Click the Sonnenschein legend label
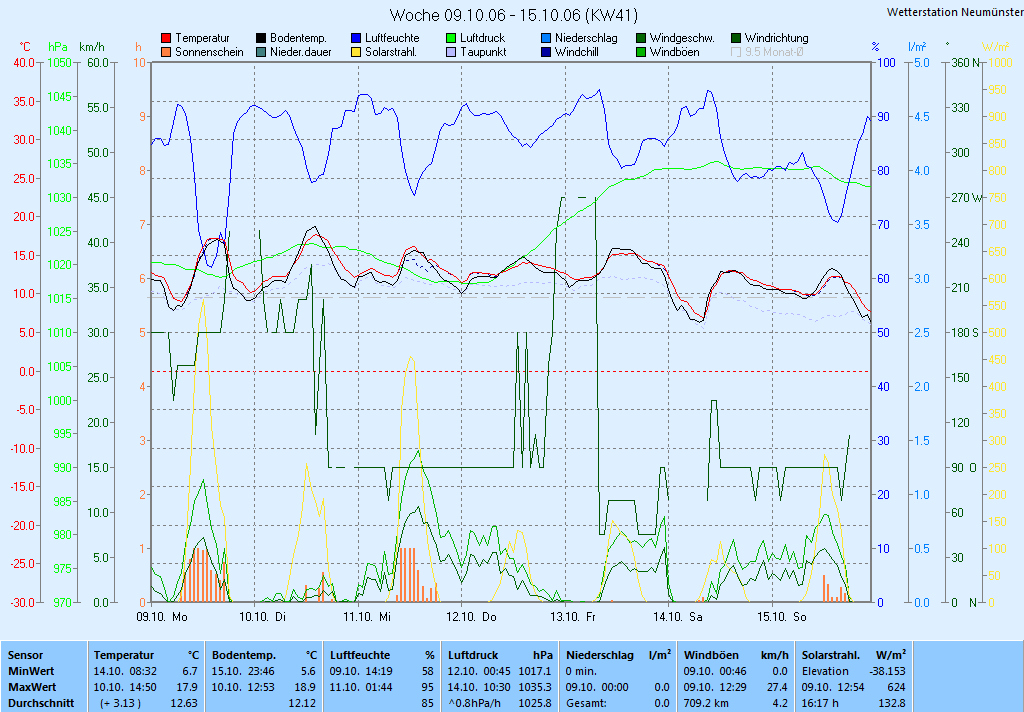 coord(209,52)
